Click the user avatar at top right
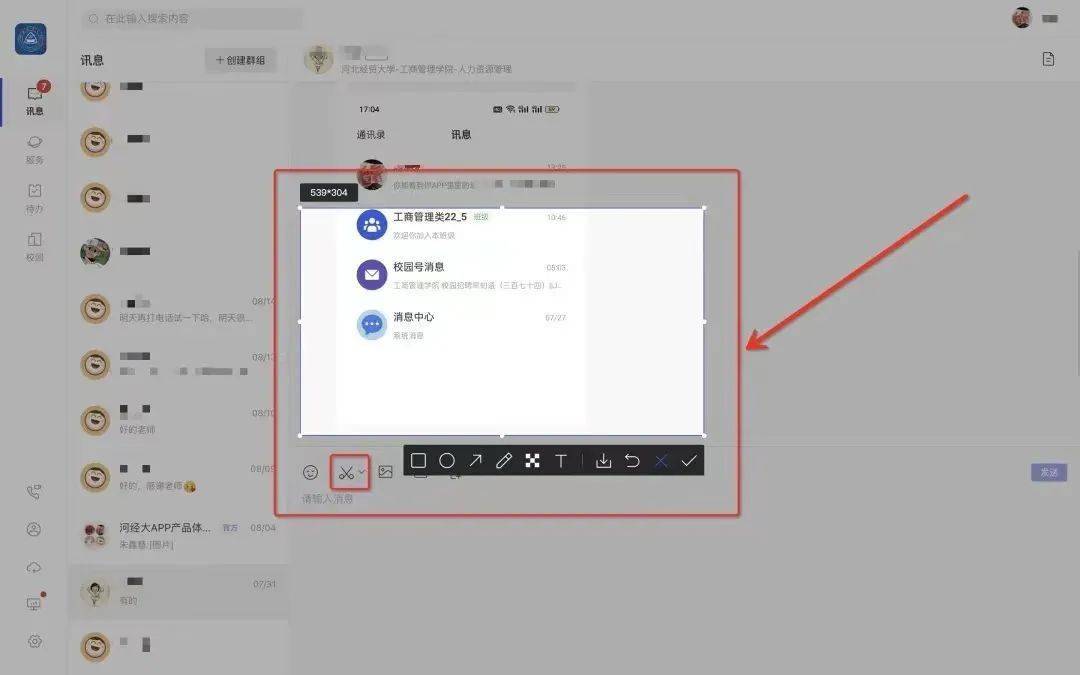This screenshot has height=675, width=1080. (1022, 18)
